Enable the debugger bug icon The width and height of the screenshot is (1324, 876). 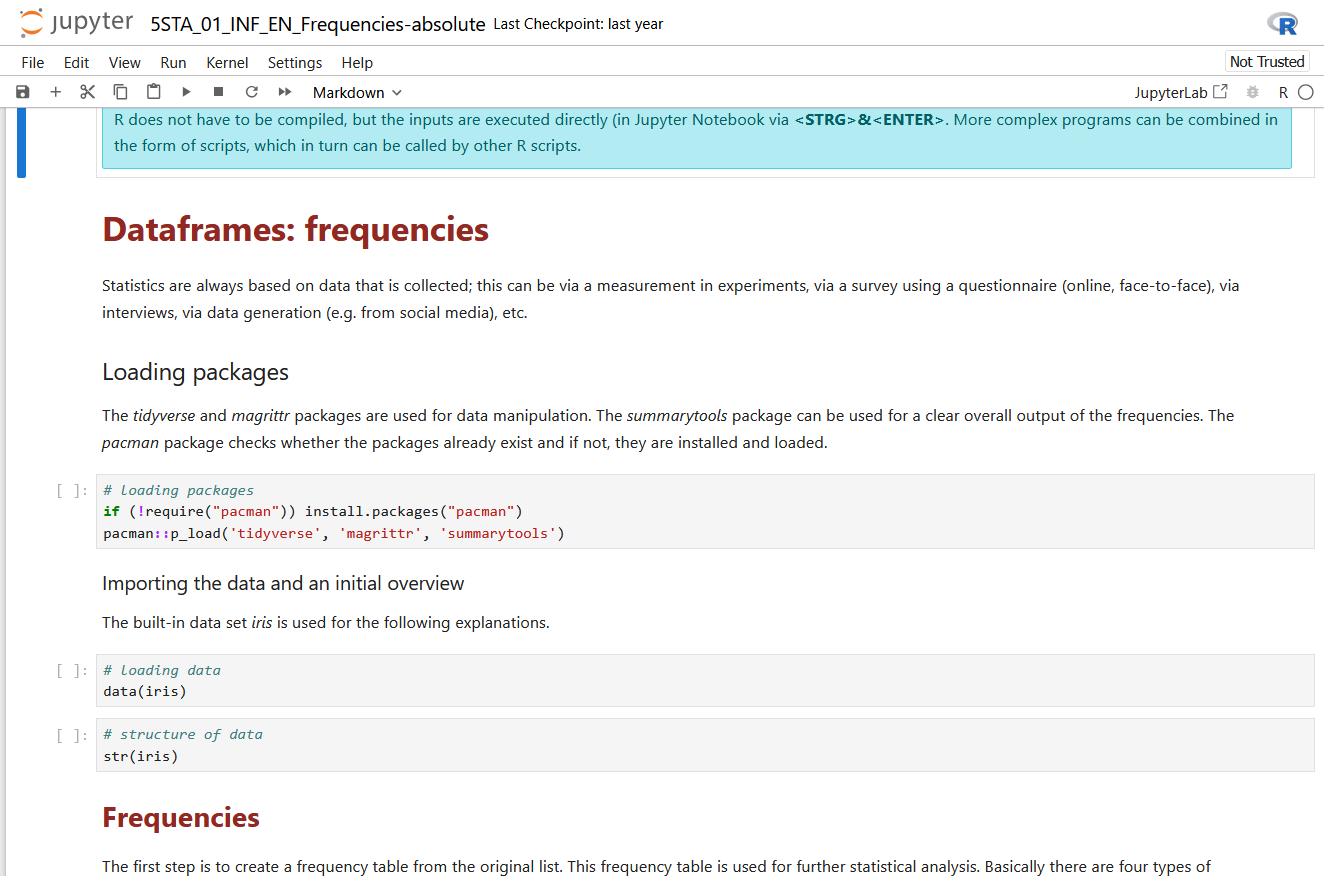click(1252, 92)
